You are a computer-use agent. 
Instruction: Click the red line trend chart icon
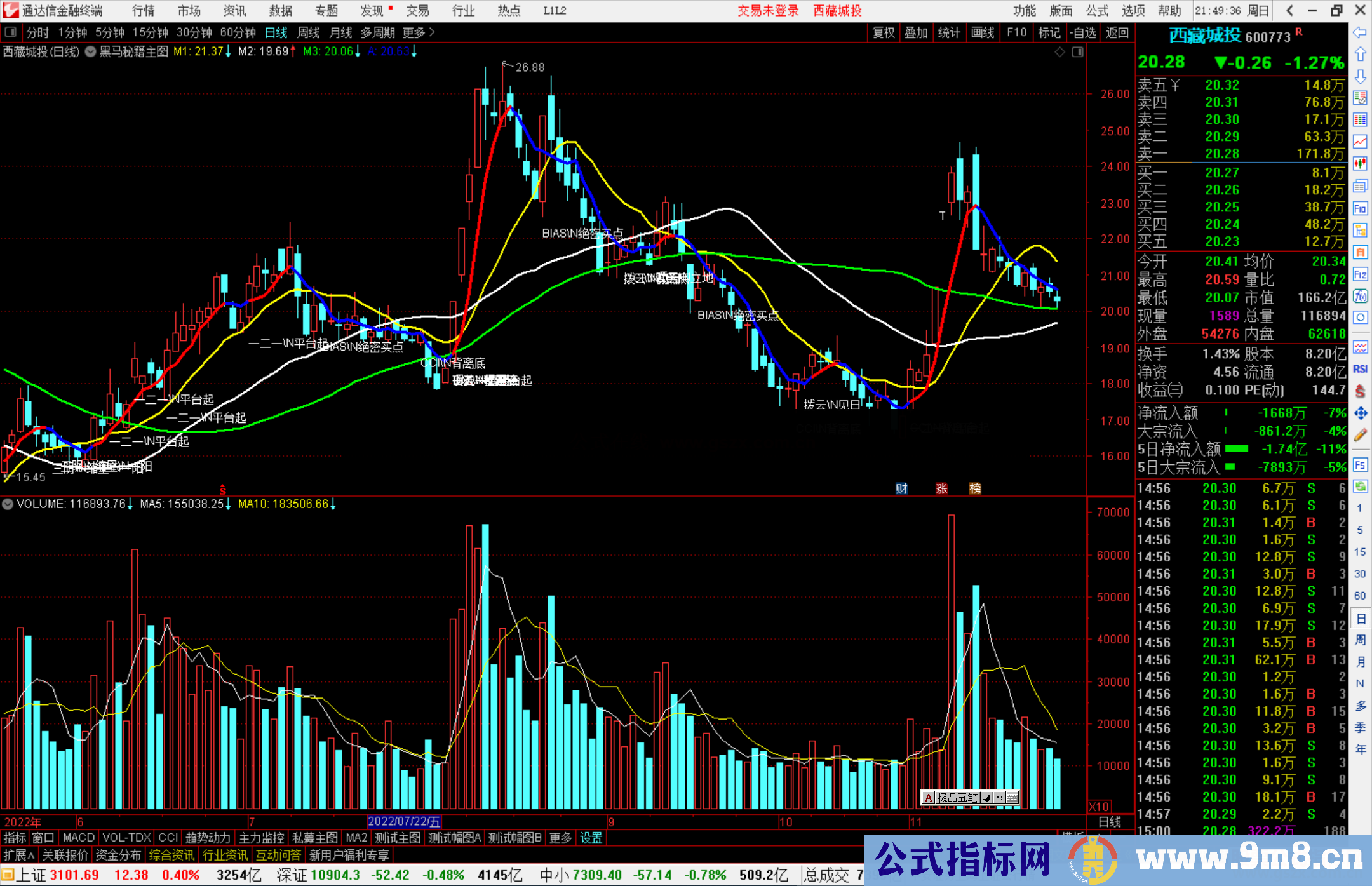(1360, 141)
